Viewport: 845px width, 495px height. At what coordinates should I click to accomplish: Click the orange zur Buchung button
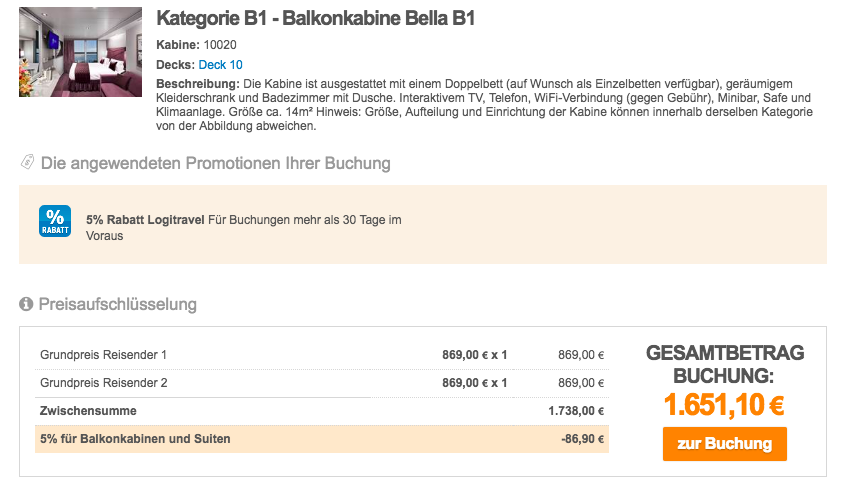[x=724, y=444]
